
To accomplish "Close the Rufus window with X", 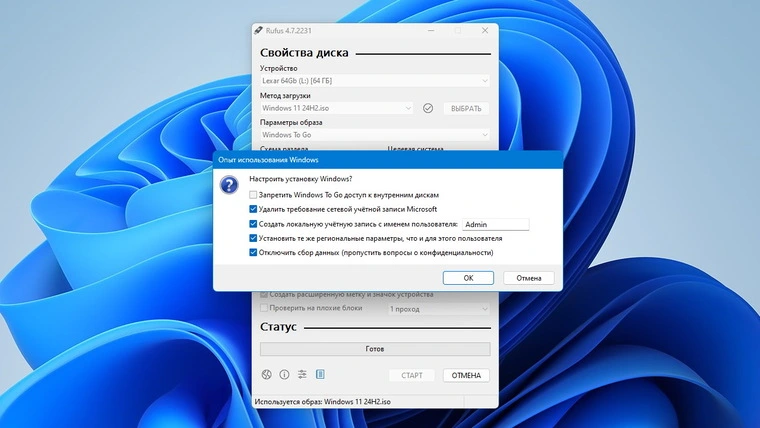I will tap(484, 31).
